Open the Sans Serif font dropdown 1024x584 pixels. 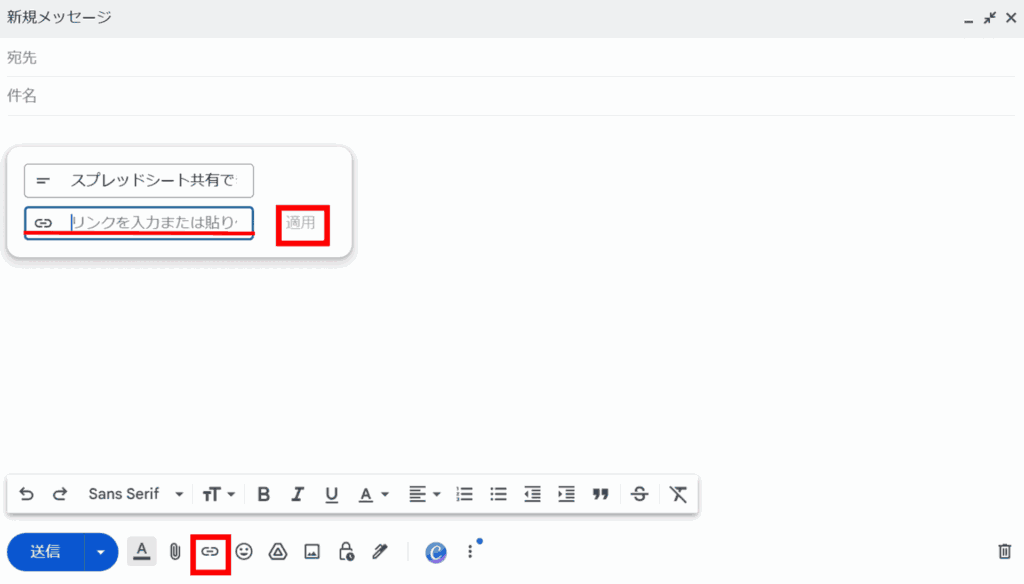(x=136, y=494)
